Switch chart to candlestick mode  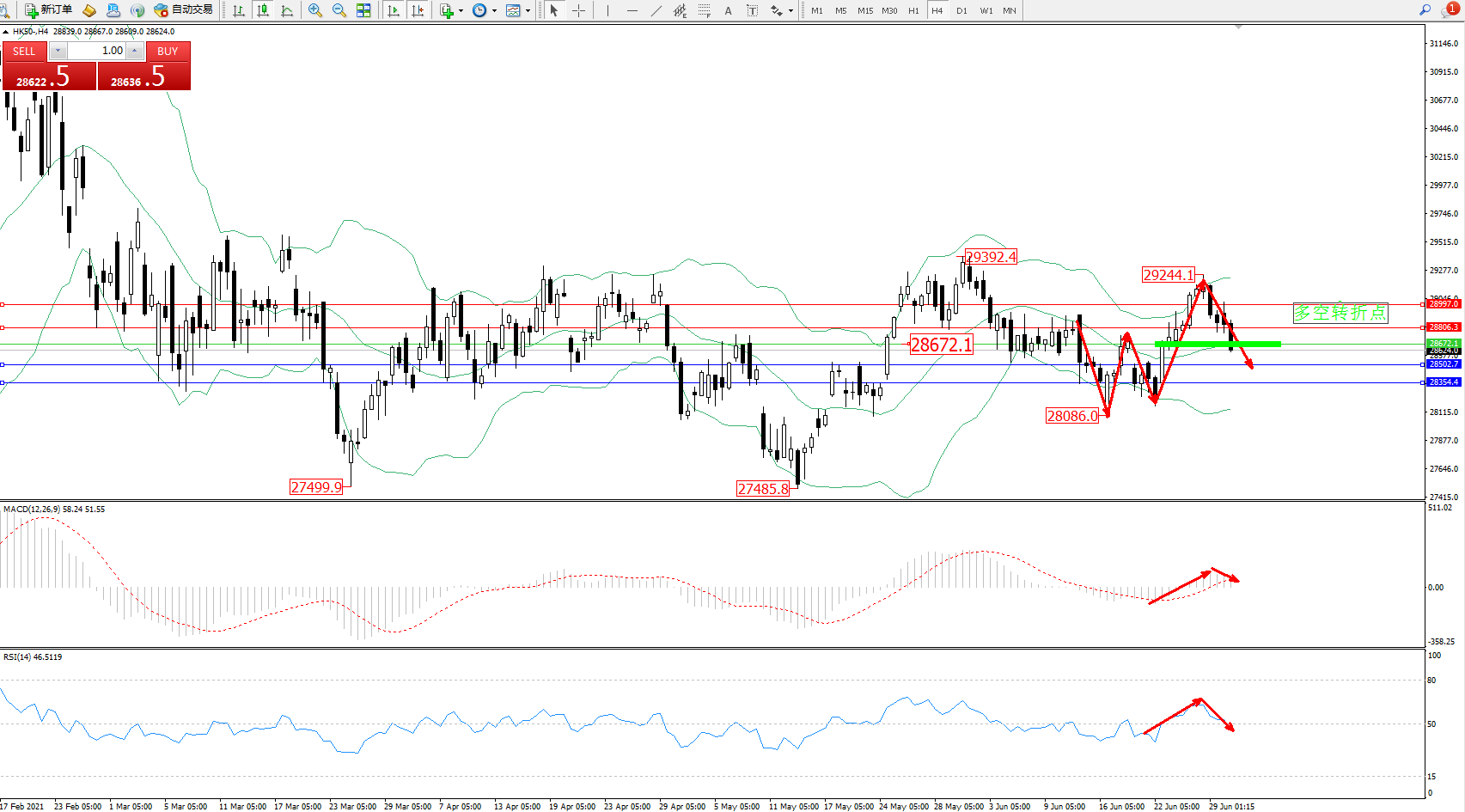pyautogui.click(x=263, y=10)
